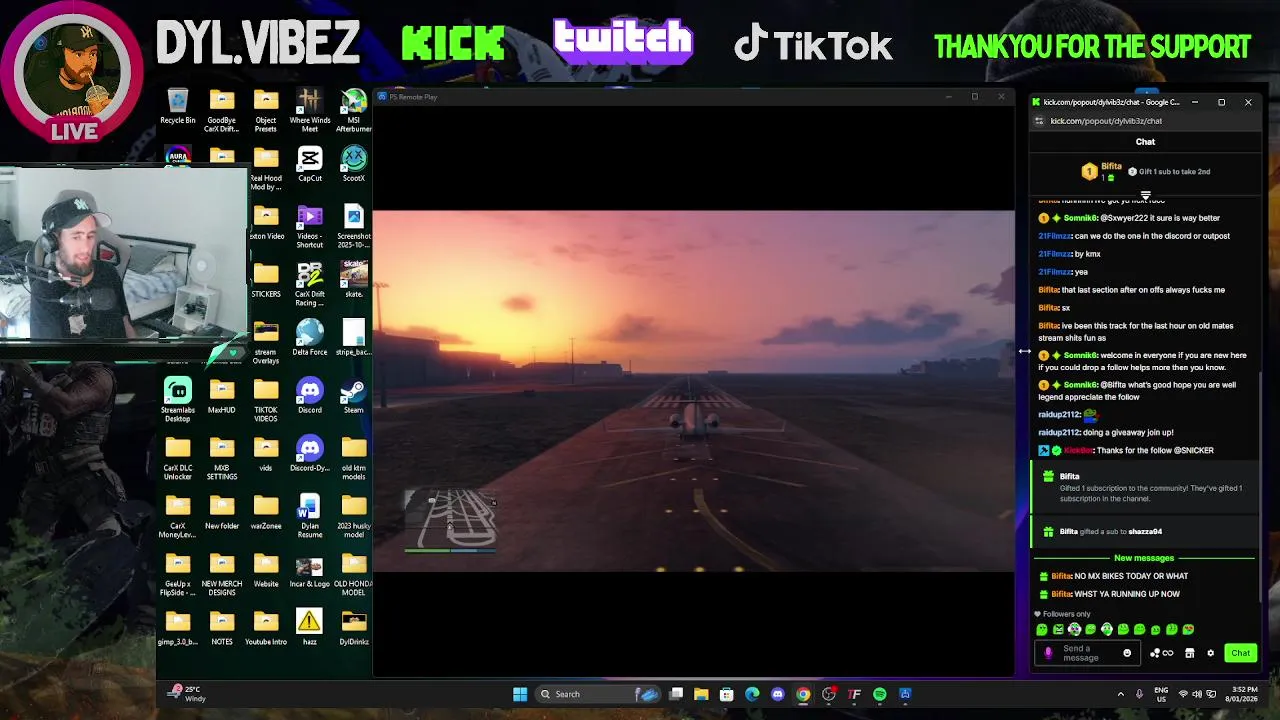Open MSI Afterburner desktop shortcut
Image resolution: width=1280 pixels, height=720 pixels.
354,111
